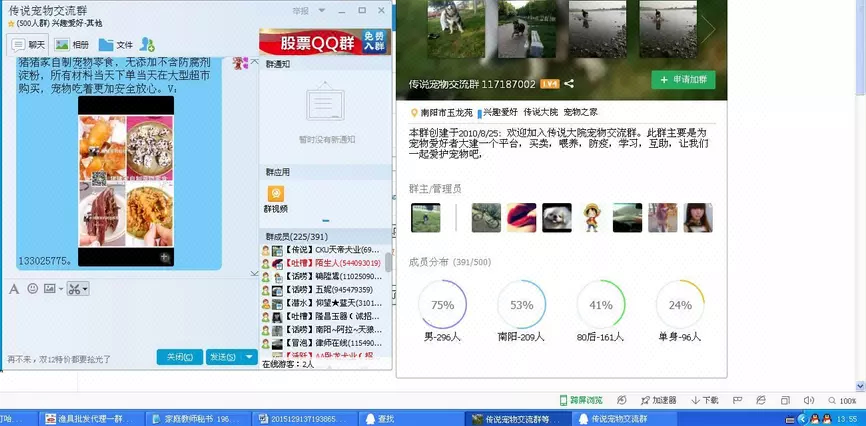Click the 24% 单身 ratio circle

point(680,304)
